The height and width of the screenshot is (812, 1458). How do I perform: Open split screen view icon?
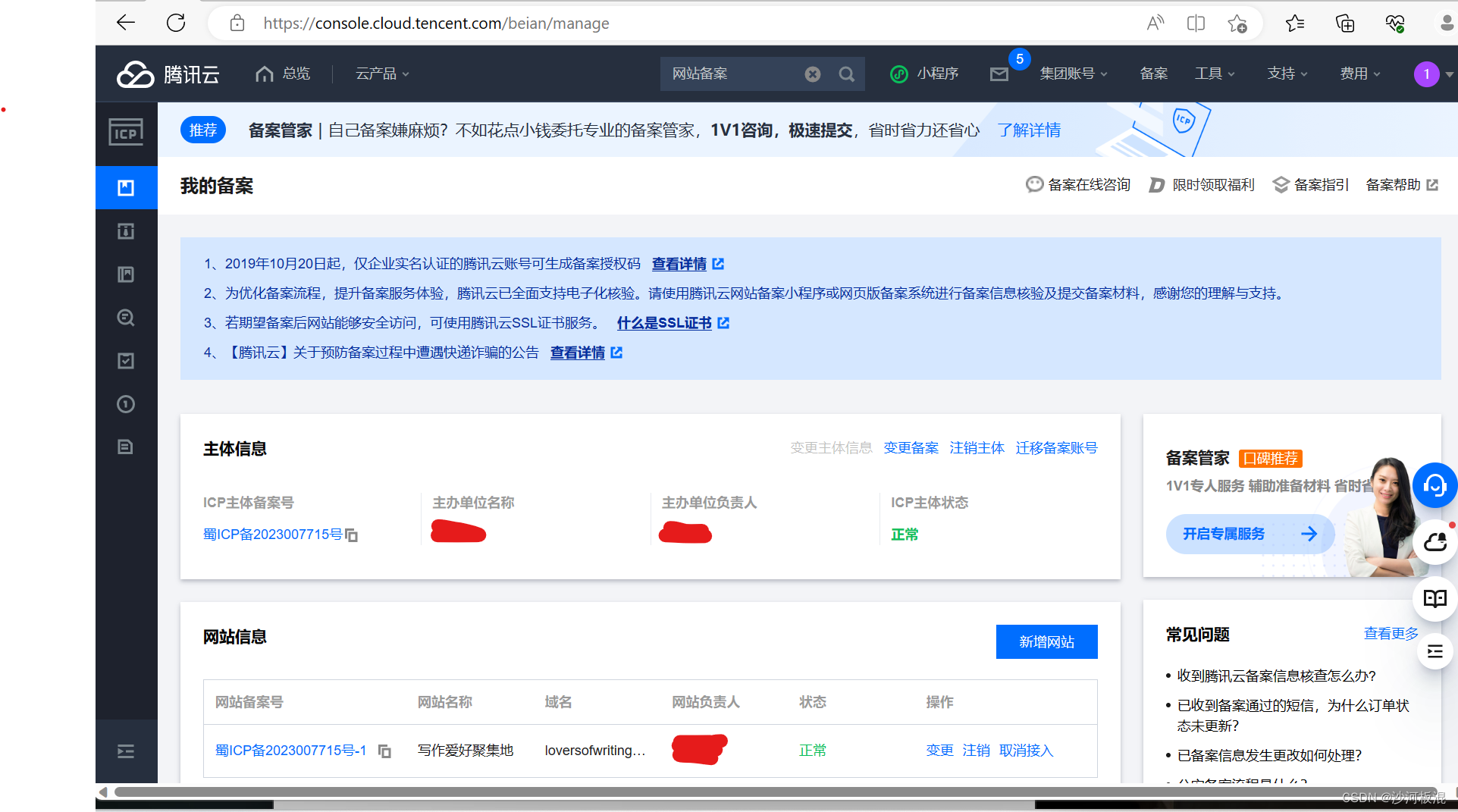click(x=1196, y=24)
